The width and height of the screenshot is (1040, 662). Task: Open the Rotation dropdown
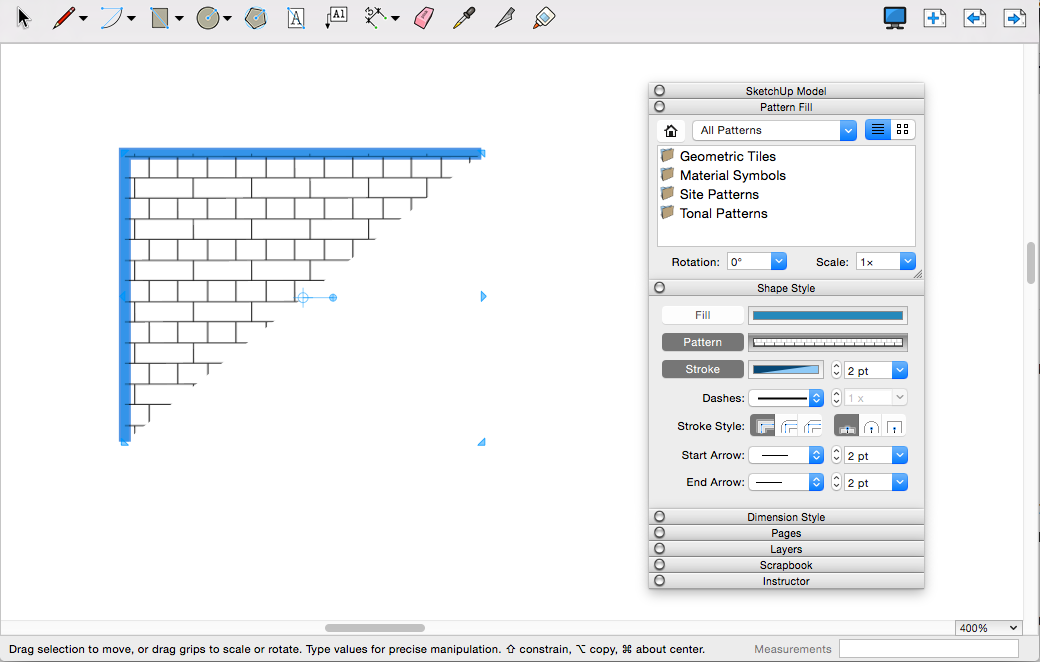point(779,261)
